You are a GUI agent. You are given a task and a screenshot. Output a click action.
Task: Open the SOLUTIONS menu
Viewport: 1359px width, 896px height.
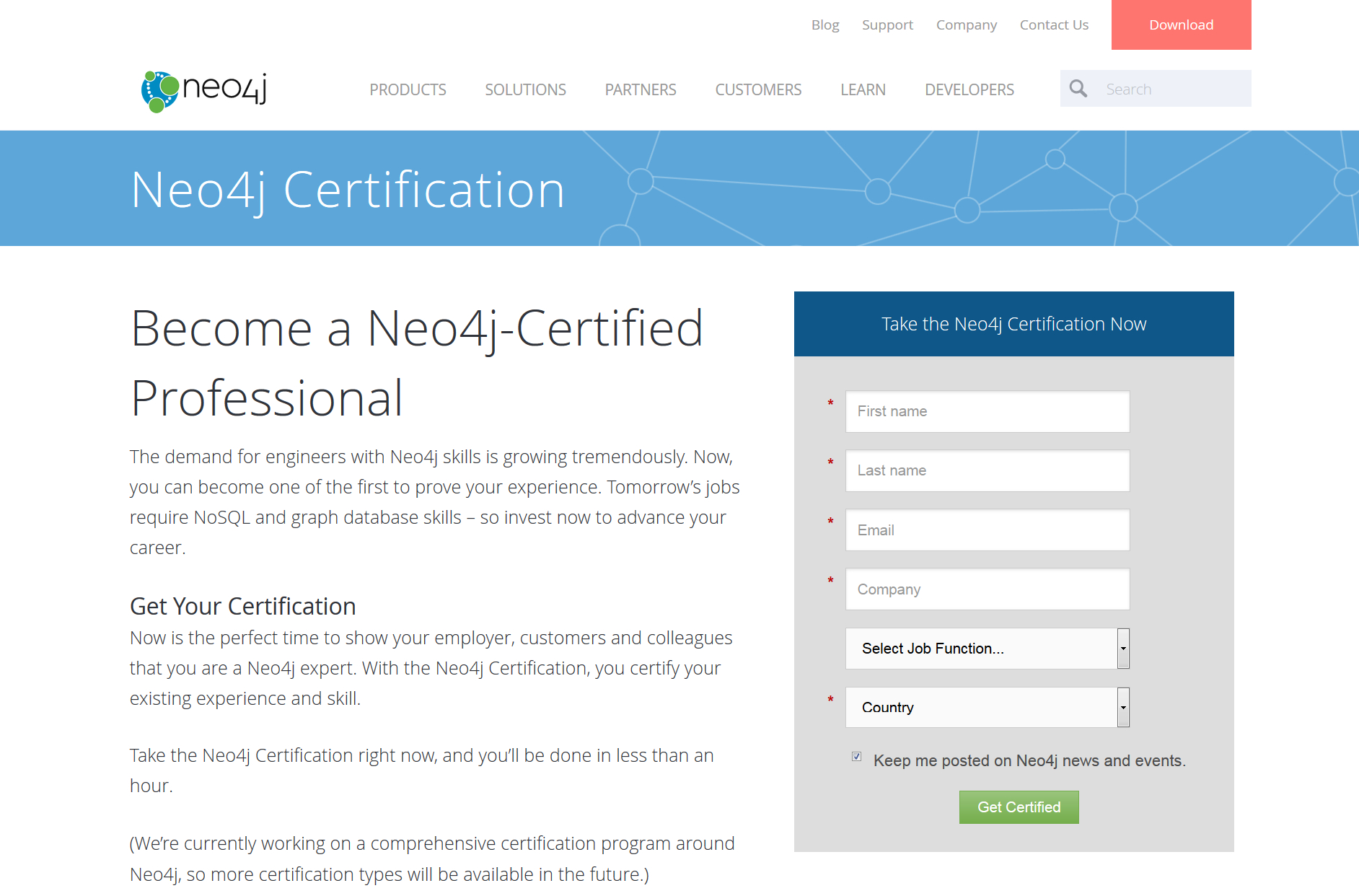[525, 89]
